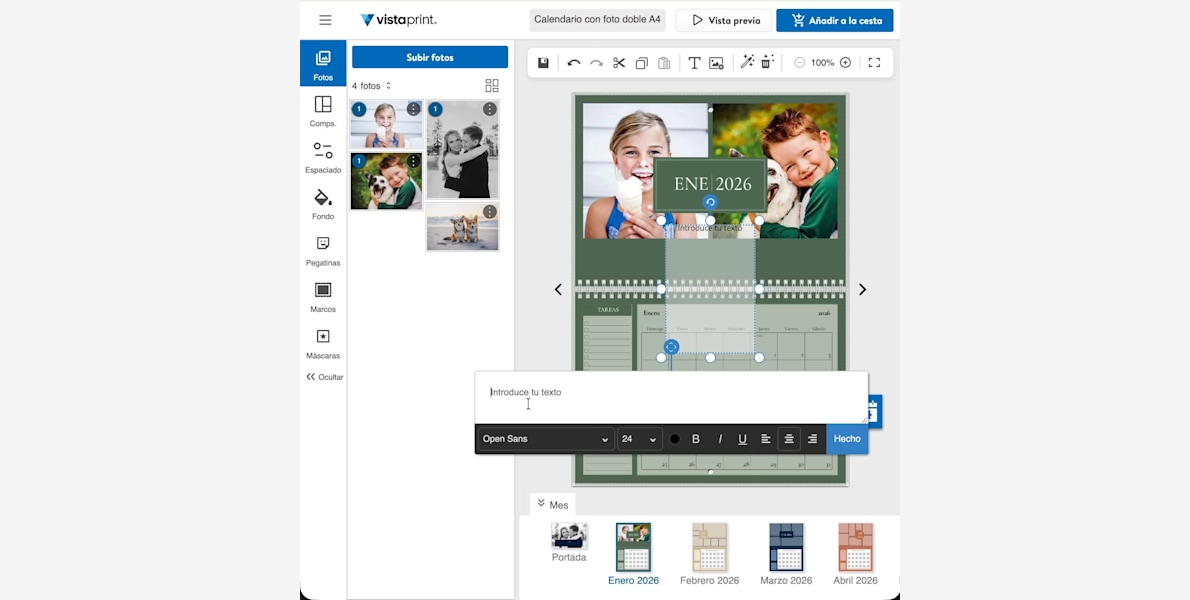1190x600 pixels.
Task: Open the font size 24 dropdown
Action: click(639, 439)
